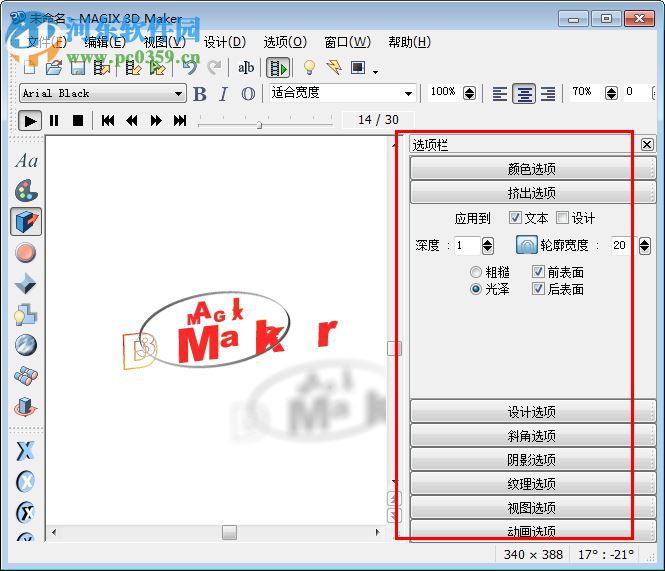Toggle the 后表面 checkbox

(538, 289)
